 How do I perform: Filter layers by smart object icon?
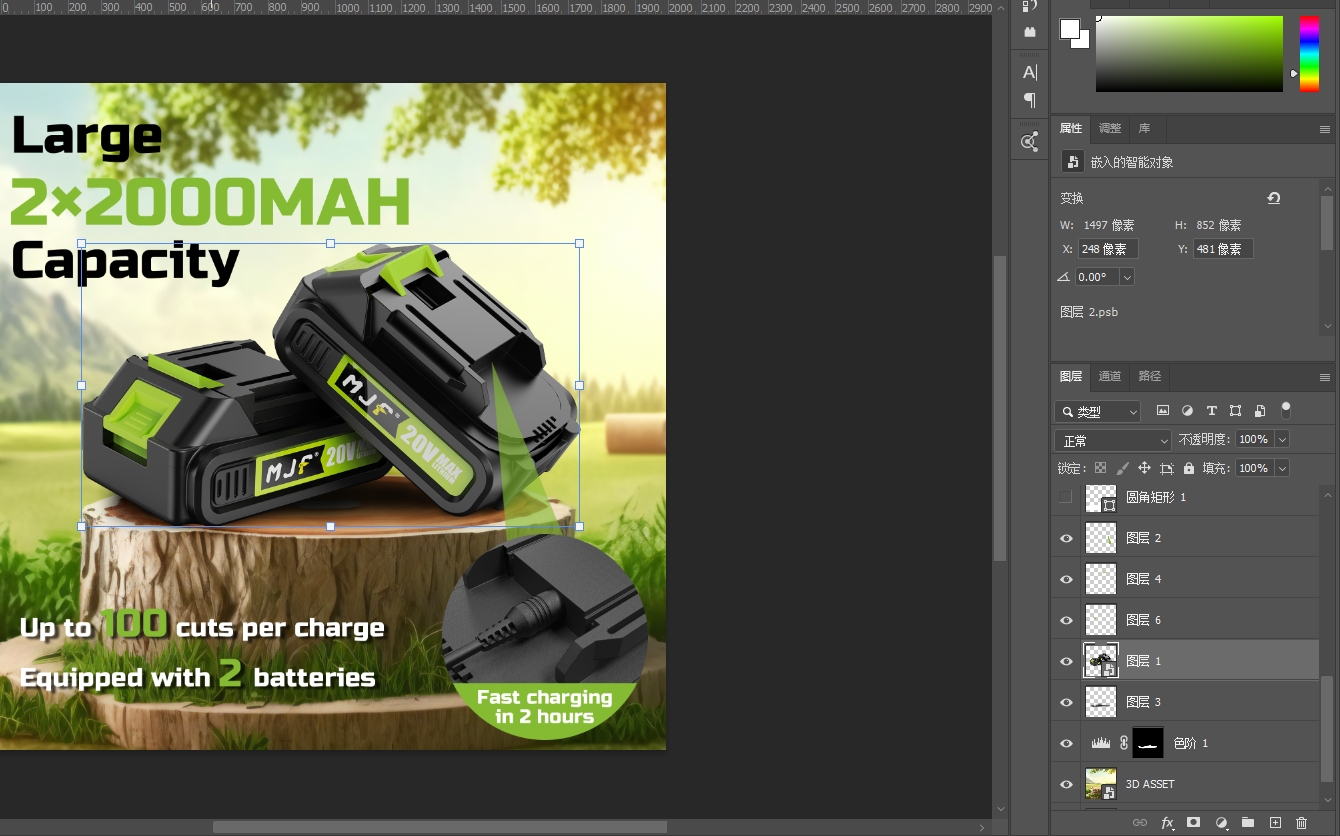[1260, 411]
